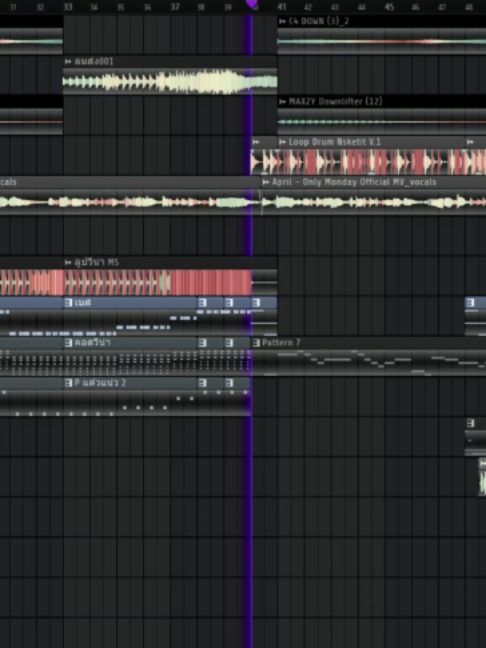
Task: Click the MAXZY Downlifter (12) waveform
Action: point(382,122)
